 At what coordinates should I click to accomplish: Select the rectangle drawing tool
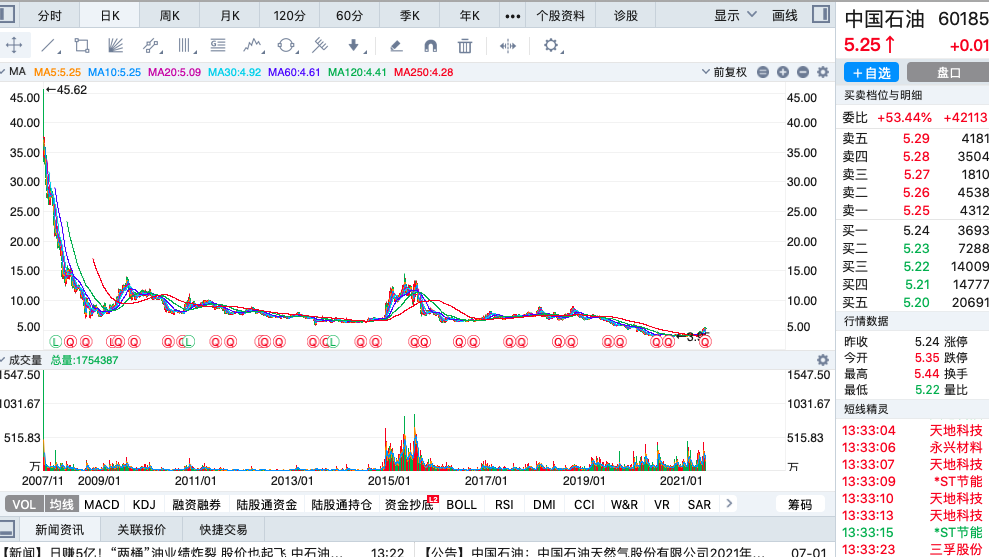(x=81, y=45)
